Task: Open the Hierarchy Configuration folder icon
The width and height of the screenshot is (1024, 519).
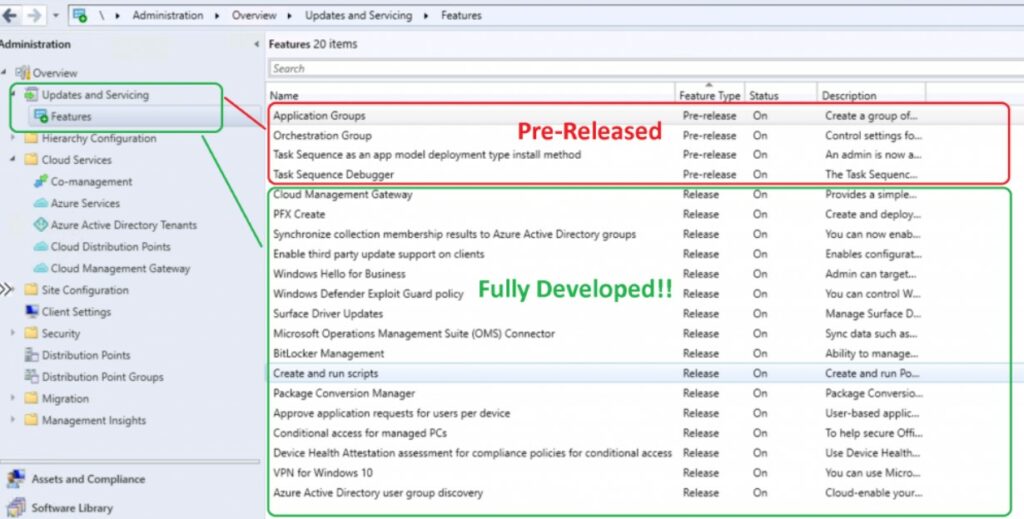Action: [31, 138]
